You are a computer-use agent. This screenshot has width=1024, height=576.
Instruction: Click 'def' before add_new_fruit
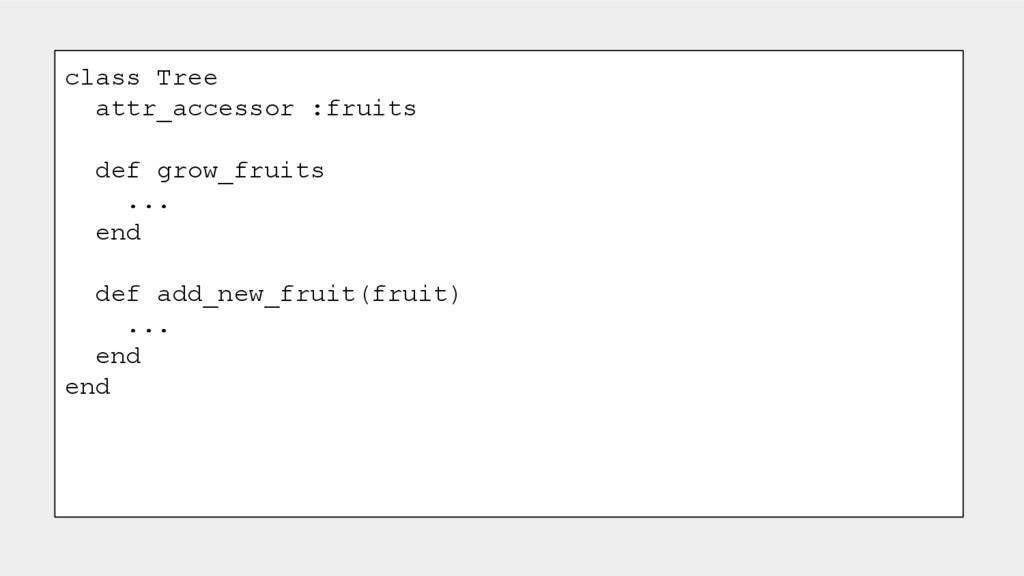coord(118,295)
